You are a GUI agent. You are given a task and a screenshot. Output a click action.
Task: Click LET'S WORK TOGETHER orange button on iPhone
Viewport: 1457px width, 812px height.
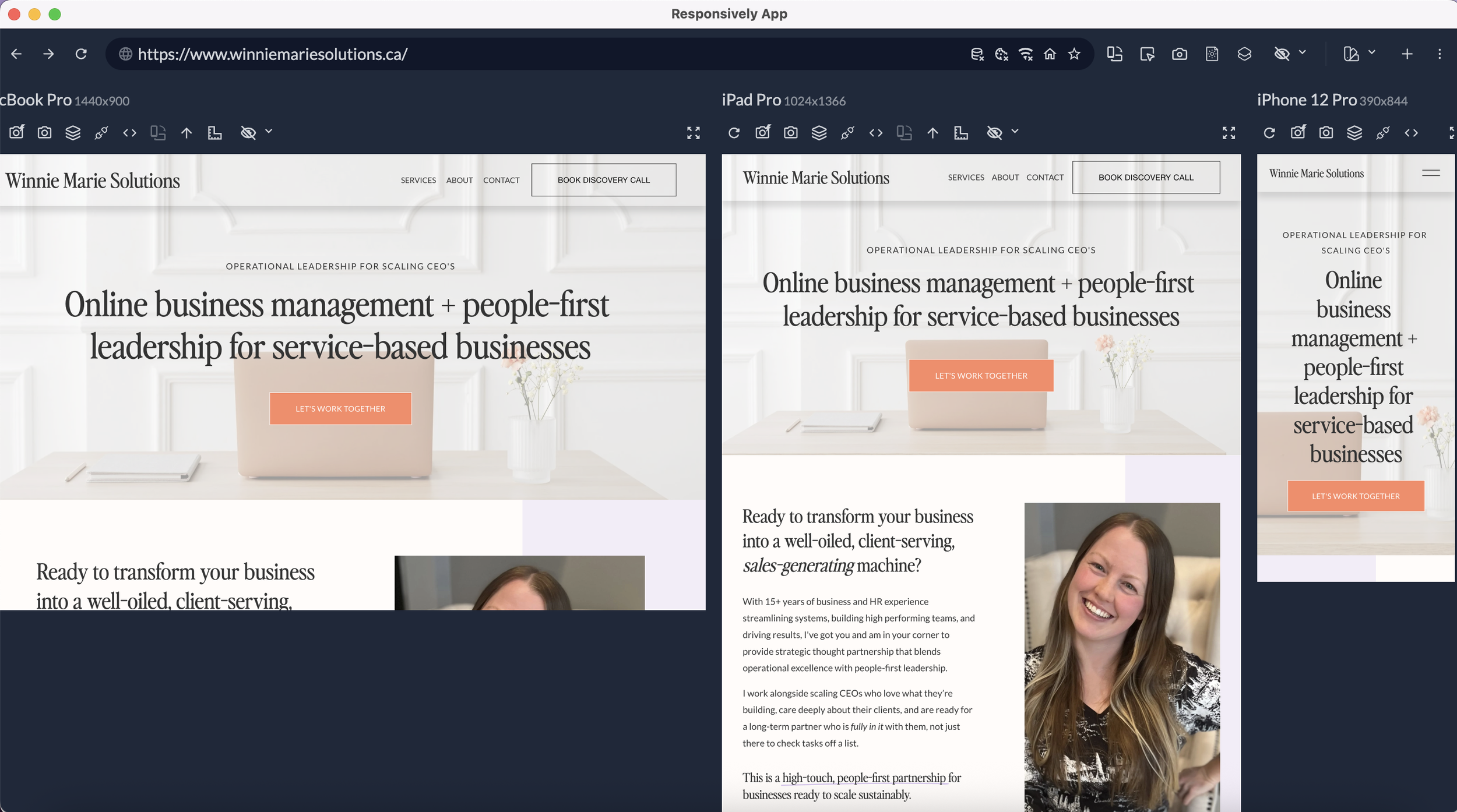[1356, 496]
